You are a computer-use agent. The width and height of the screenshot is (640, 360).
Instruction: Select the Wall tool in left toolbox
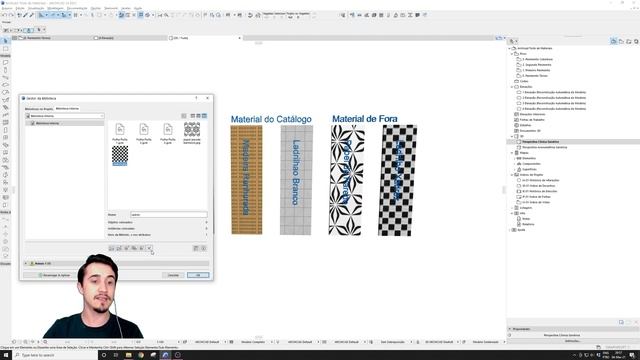click(x=5, y=63)
